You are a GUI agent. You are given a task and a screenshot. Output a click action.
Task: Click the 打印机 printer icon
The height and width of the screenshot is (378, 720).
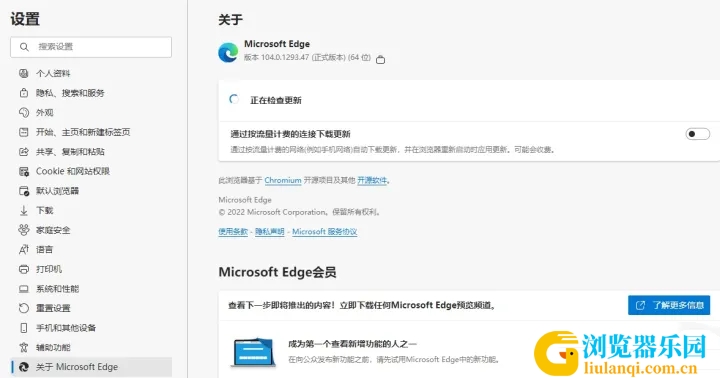click(x=23, y=269)
